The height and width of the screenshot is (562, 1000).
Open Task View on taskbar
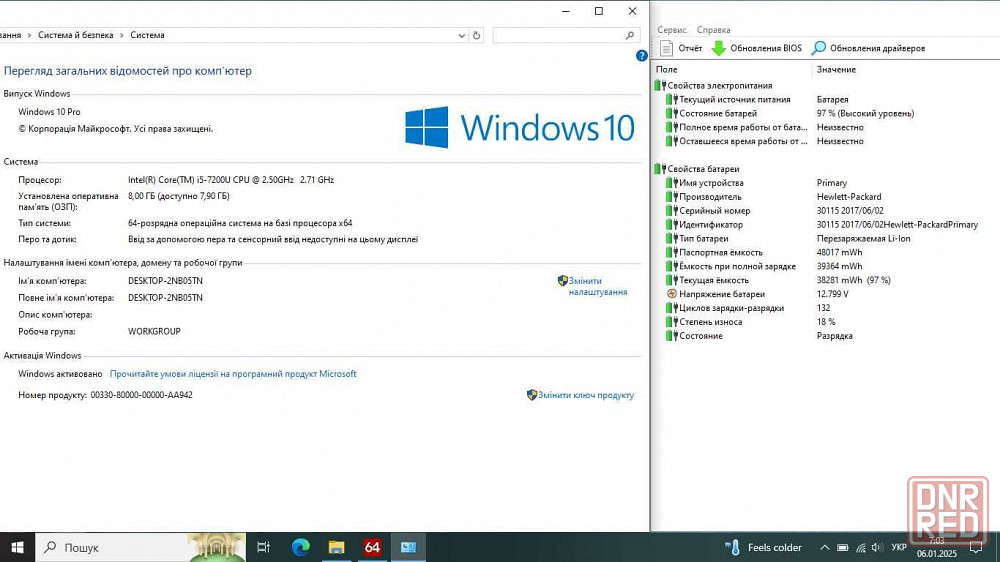point(263,547)
